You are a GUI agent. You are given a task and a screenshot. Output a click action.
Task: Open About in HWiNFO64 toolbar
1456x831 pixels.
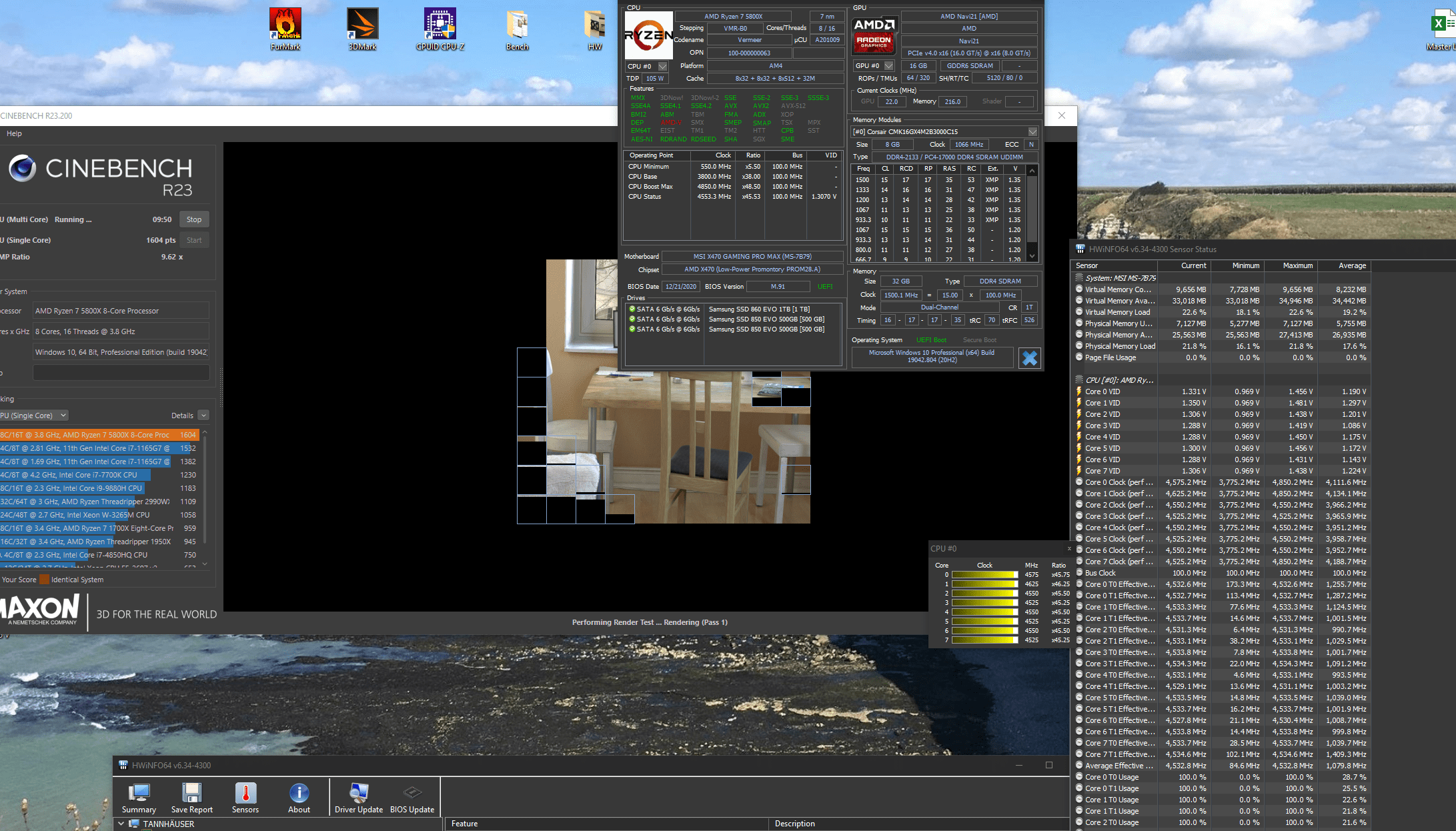(x=299, y=797)
